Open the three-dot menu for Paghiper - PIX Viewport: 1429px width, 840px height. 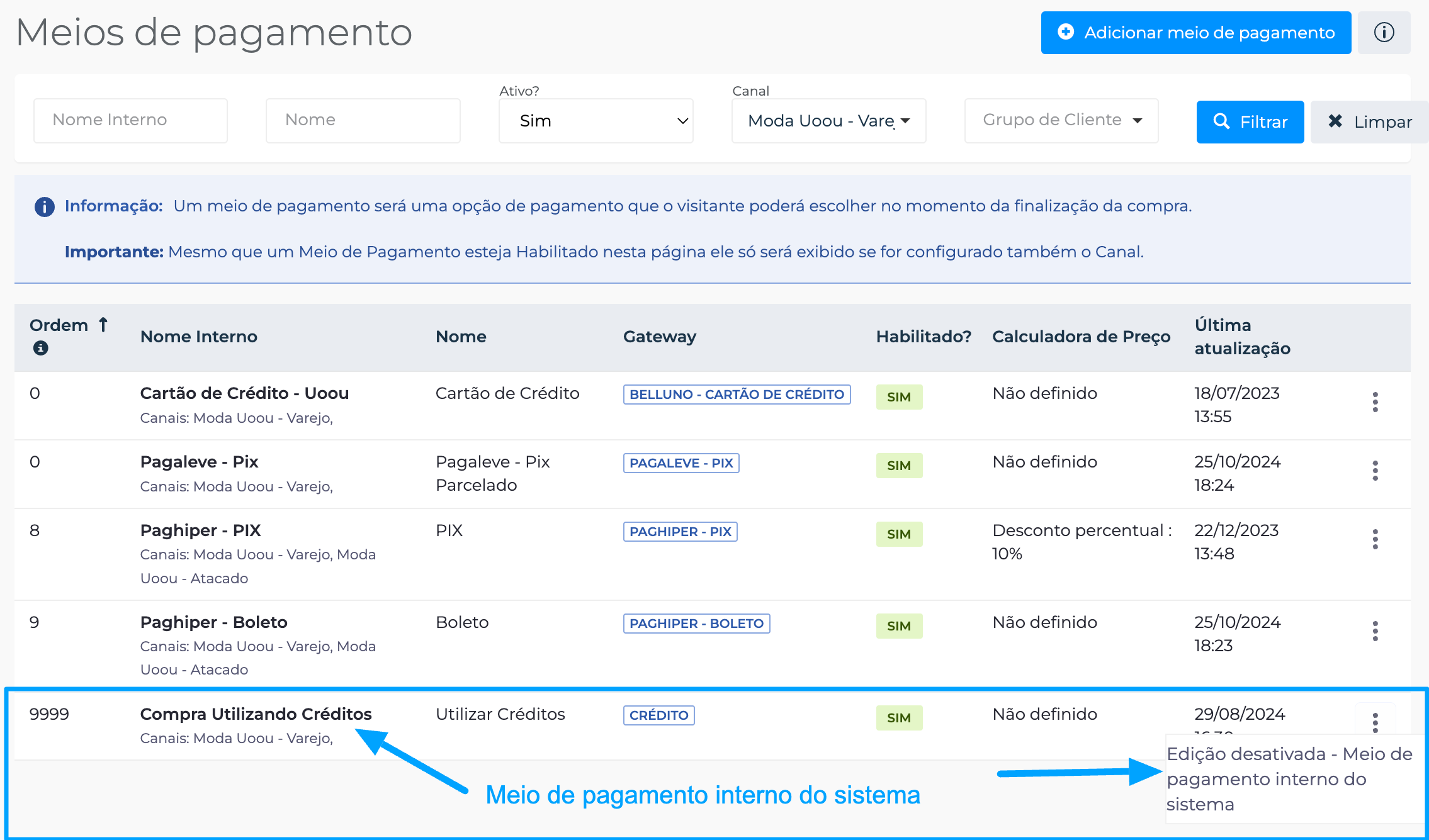(x=1375, y=539)
